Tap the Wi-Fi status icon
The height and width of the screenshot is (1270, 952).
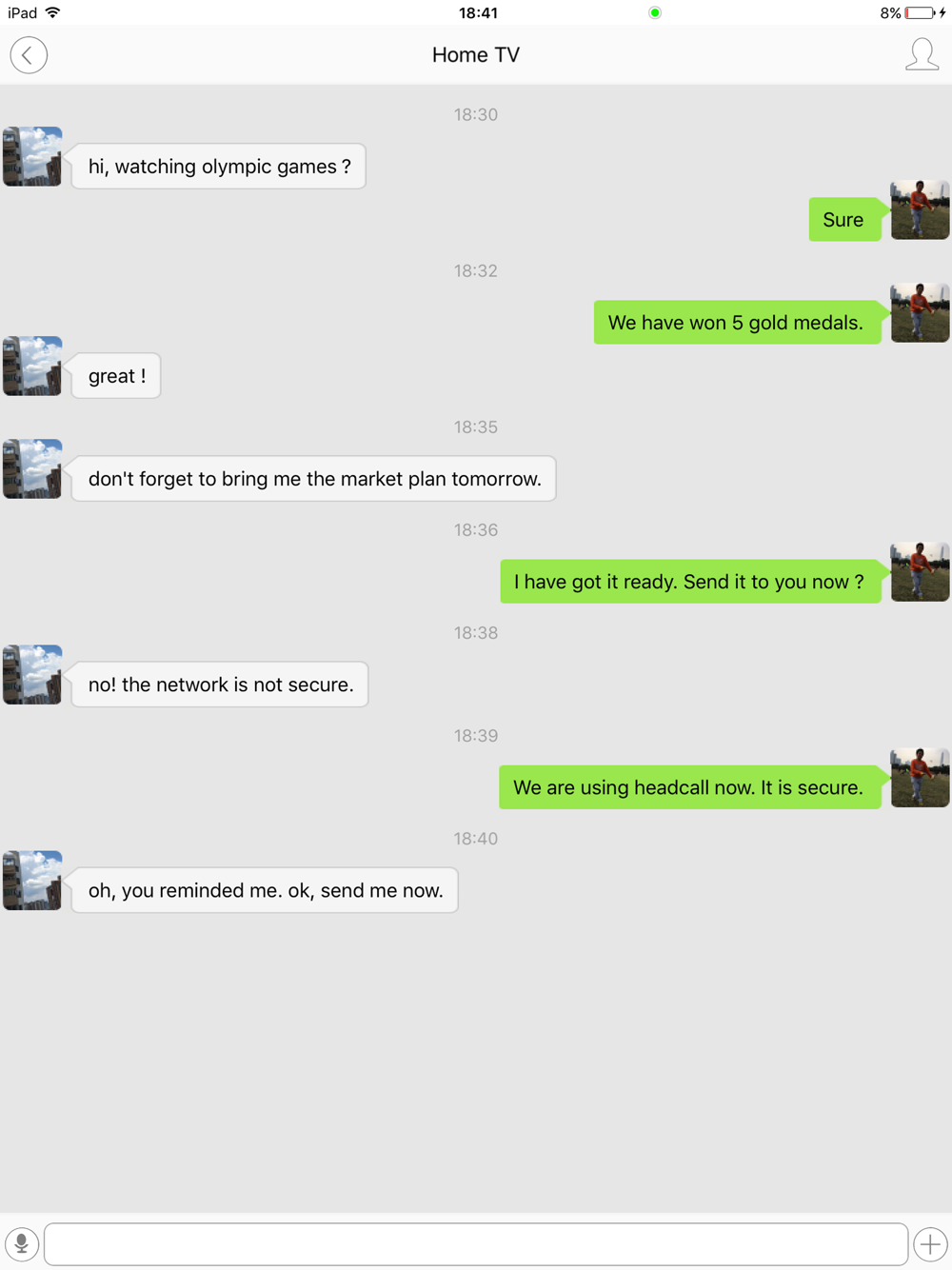point(53,12)
